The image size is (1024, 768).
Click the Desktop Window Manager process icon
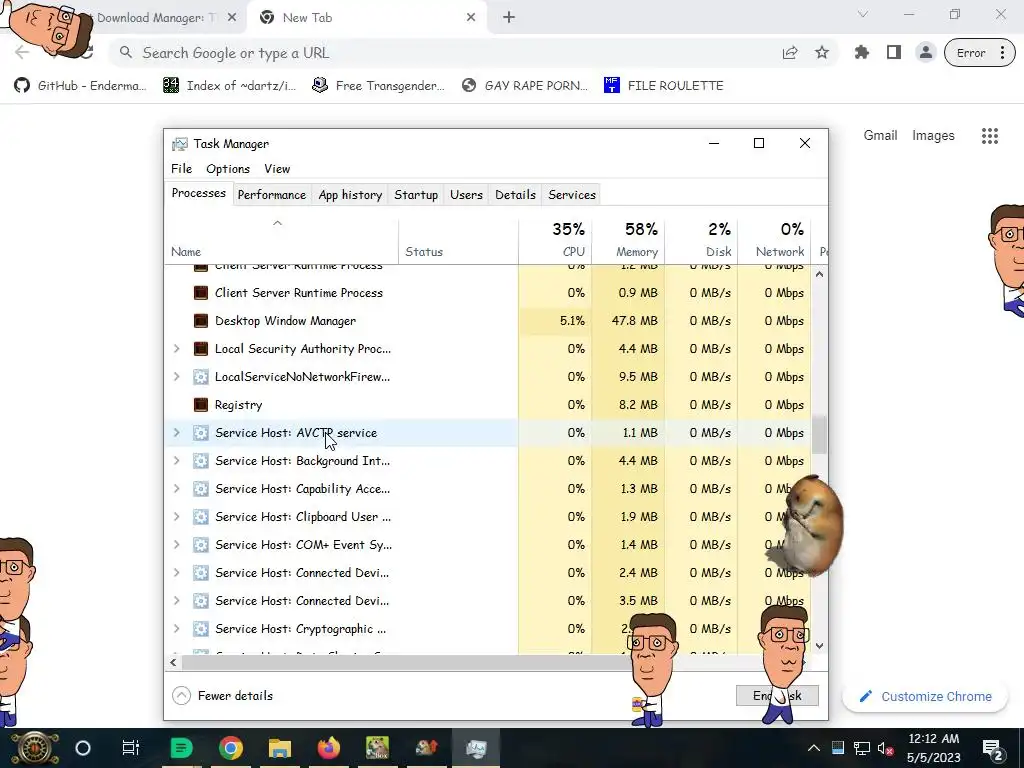201,321
